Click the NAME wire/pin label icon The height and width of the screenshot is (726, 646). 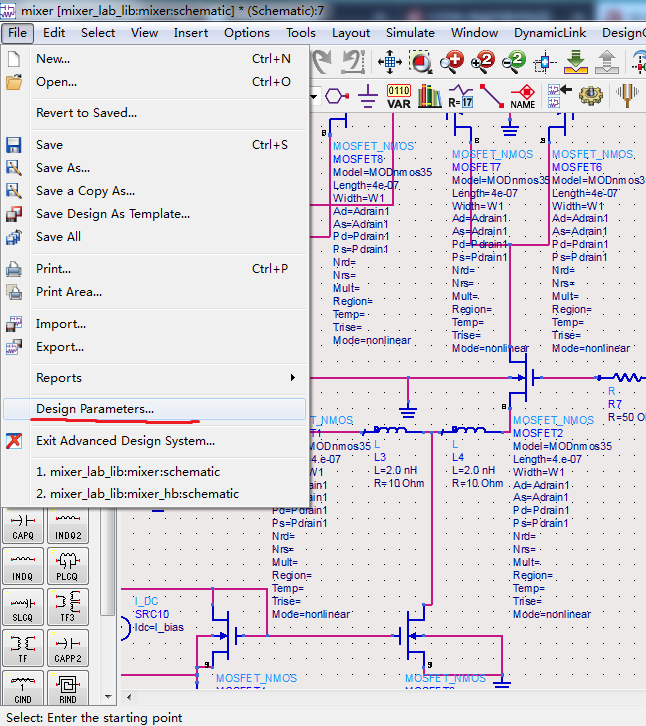click(x=523, y=96)
